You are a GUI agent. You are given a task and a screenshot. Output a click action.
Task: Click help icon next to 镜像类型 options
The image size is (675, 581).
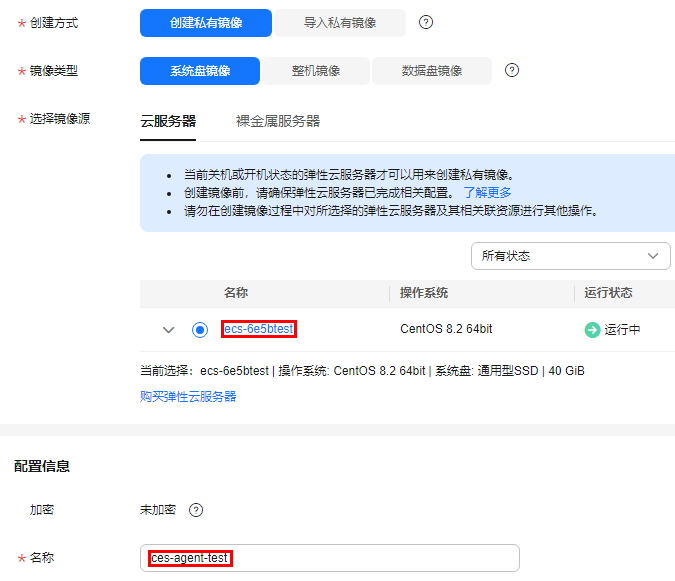(x=512, y=71)
